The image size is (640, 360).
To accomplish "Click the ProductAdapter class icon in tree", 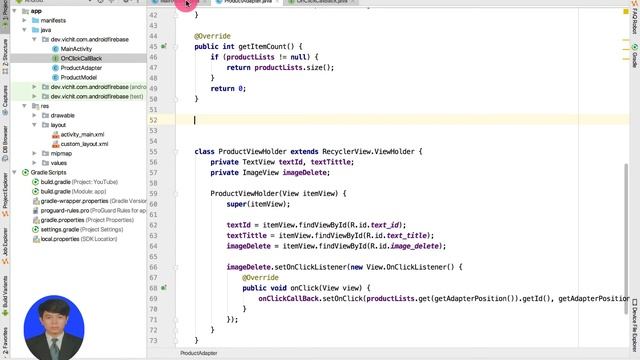I will coord(56,68).
